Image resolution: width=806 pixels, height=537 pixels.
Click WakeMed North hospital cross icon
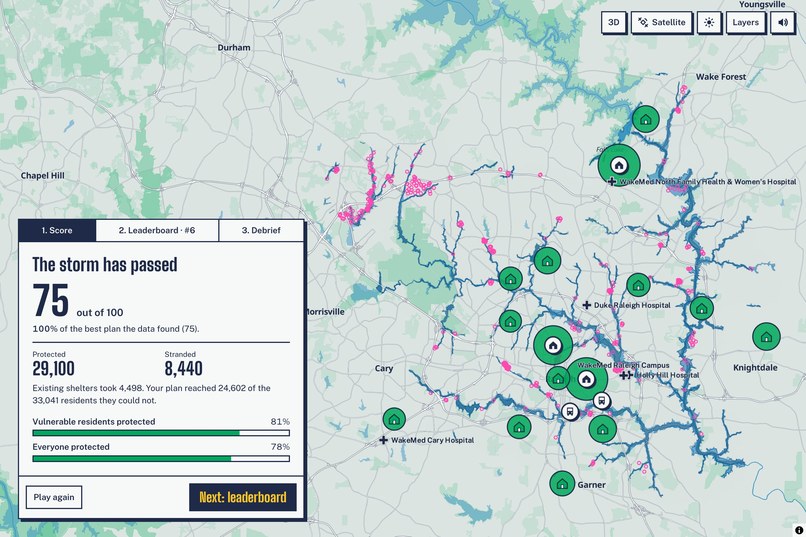coord(612,181)
